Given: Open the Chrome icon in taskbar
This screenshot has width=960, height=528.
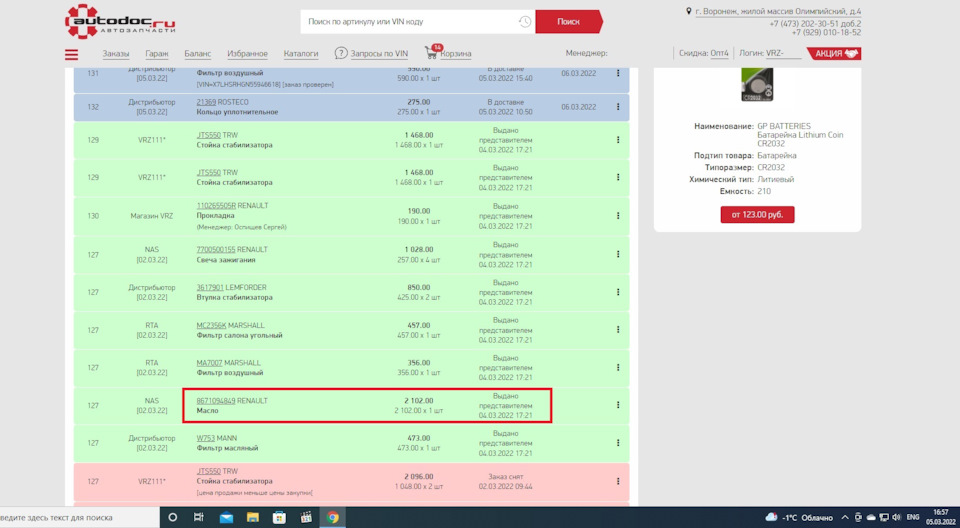Looking at the screenshot, I should click(332, 517).
